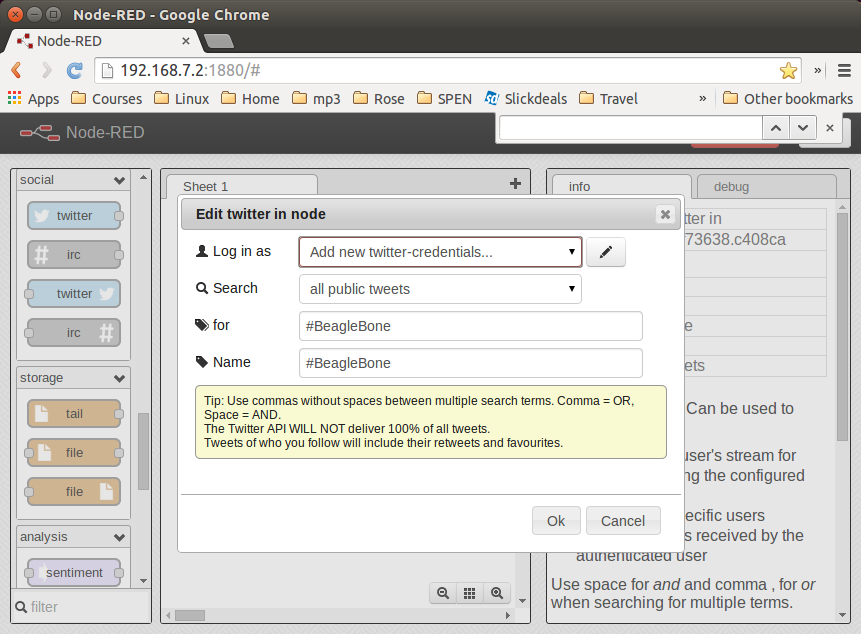
Task: Click the zoom out magnifier icon
Action: (x=442, y=593)
